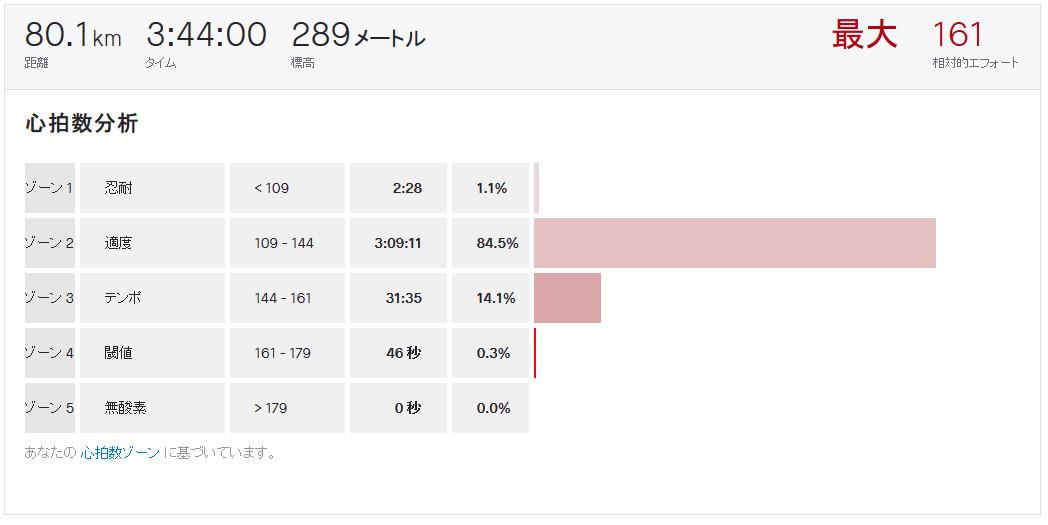The width and height of the screenshot is (1048, 525).
Task: Open the 心拍数ゾーン link
Action: tap(120, 453)
